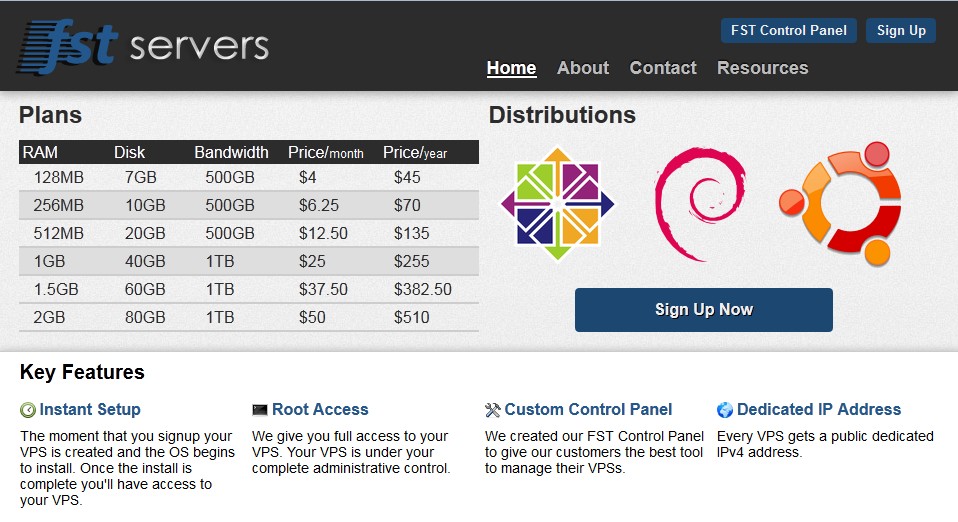
Task: Click the Sign Up Now button
Action: [704, 310]
